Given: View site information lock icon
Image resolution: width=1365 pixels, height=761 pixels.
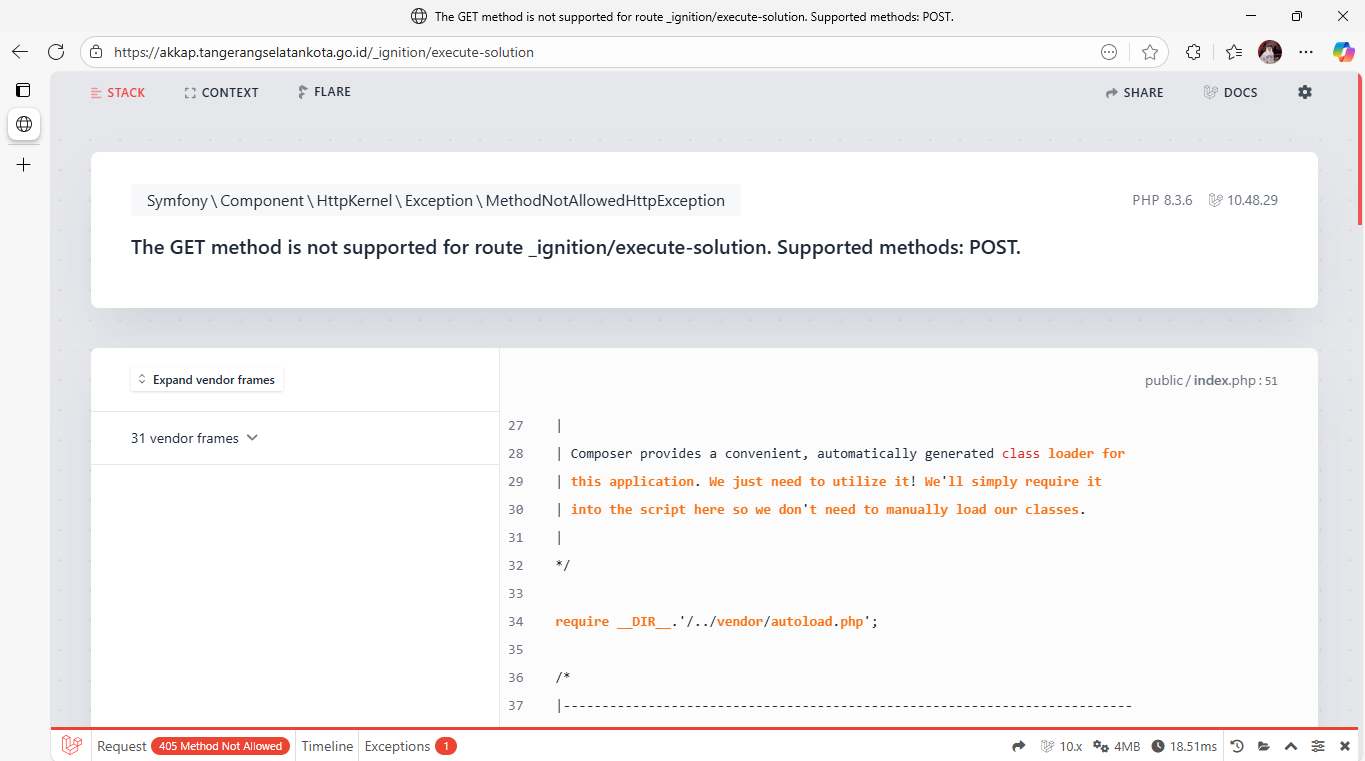Looking at the screenshot, I should [x=96, y=52].
